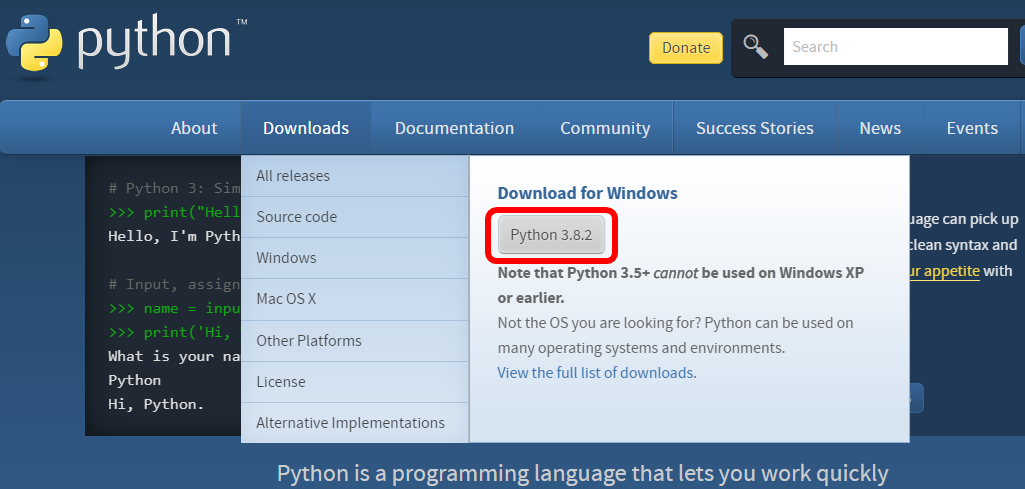This screenshot has width=1025, height=489.
Task: Open Alternative Implementations submenu entry
Action: click(x=355, y=423)
